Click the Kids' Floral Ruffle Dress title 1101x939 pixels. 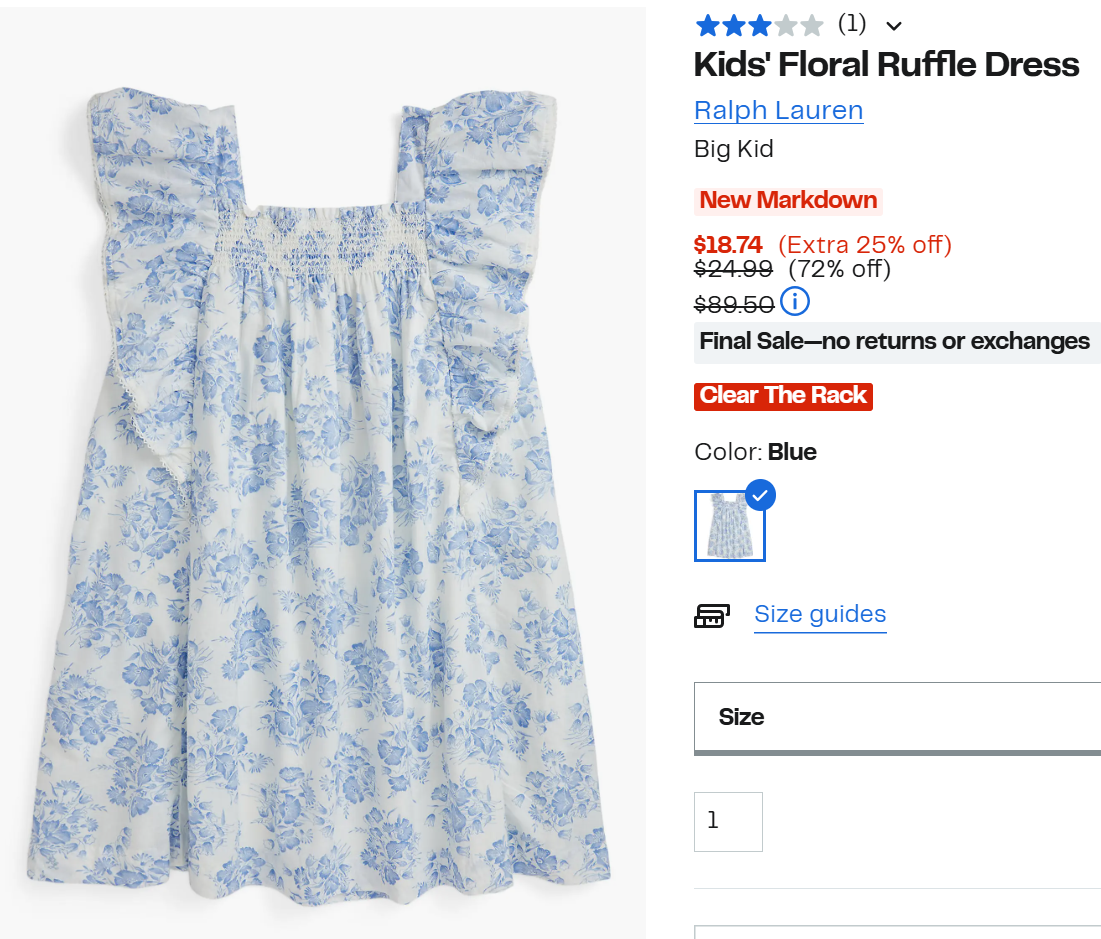[x=886, y=64]
